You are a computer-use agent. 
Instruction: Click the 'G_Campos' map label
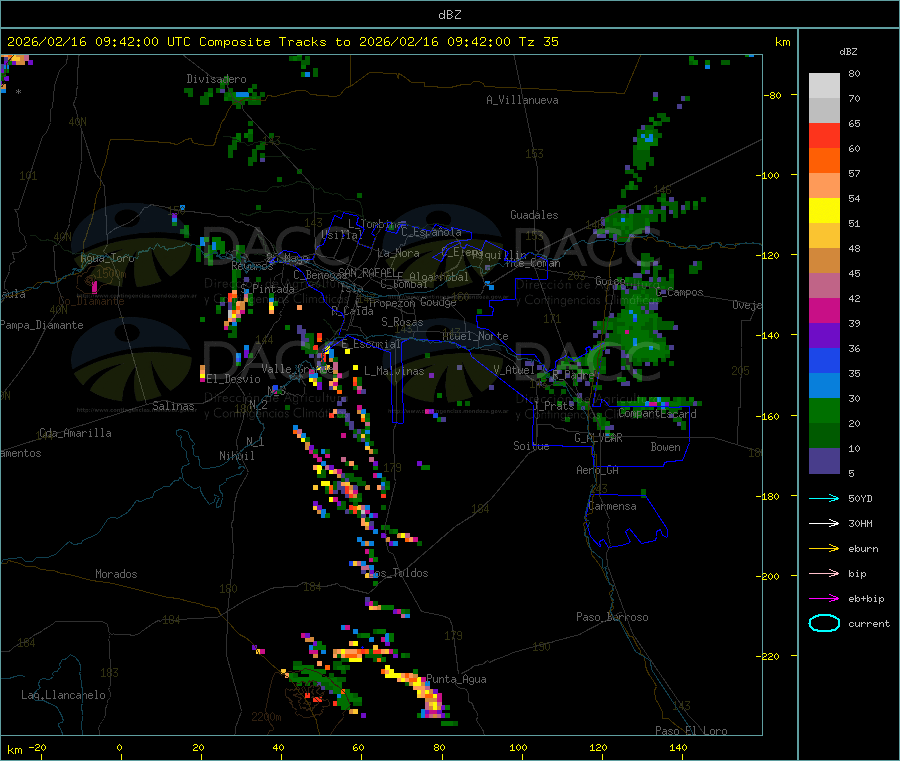click(680, 292)
